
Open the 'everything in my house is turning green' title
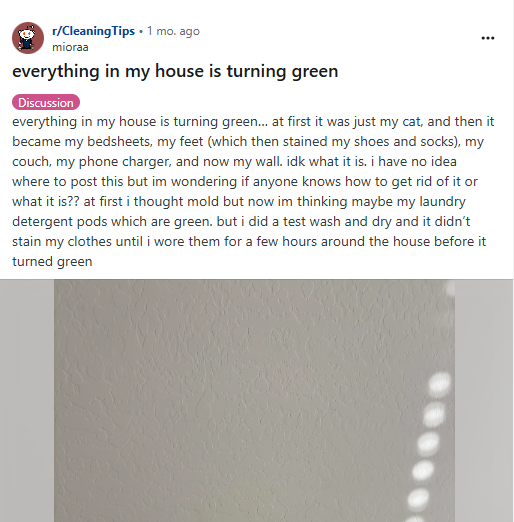175,71
